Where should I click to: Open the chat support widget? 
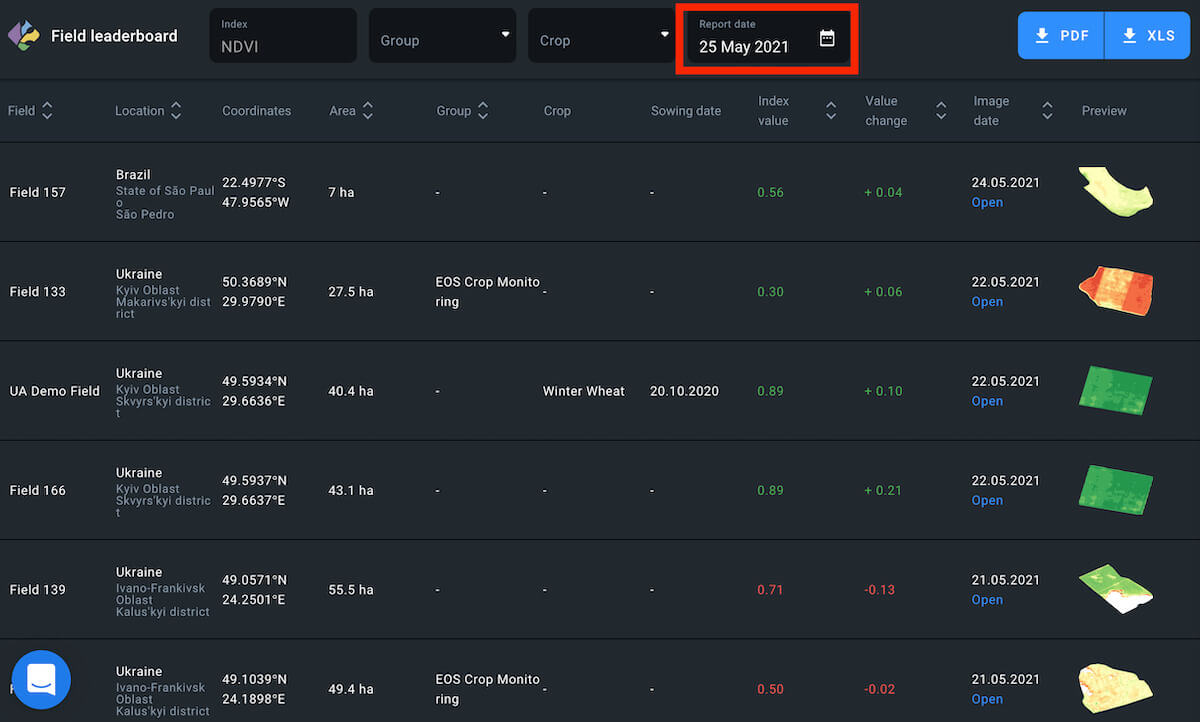[x=41, y=680]
